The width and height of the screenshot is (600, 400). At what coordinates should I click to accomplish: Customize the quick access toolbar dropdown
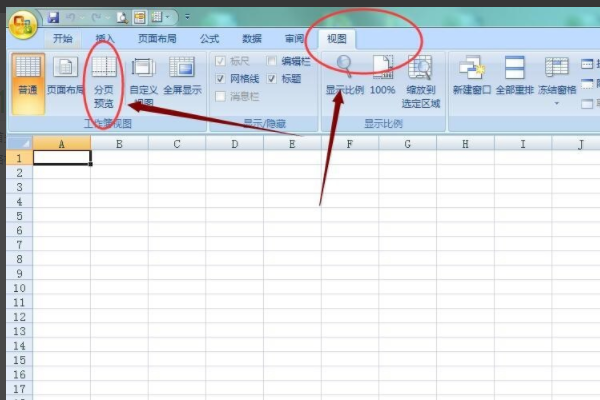click(187, 17)
